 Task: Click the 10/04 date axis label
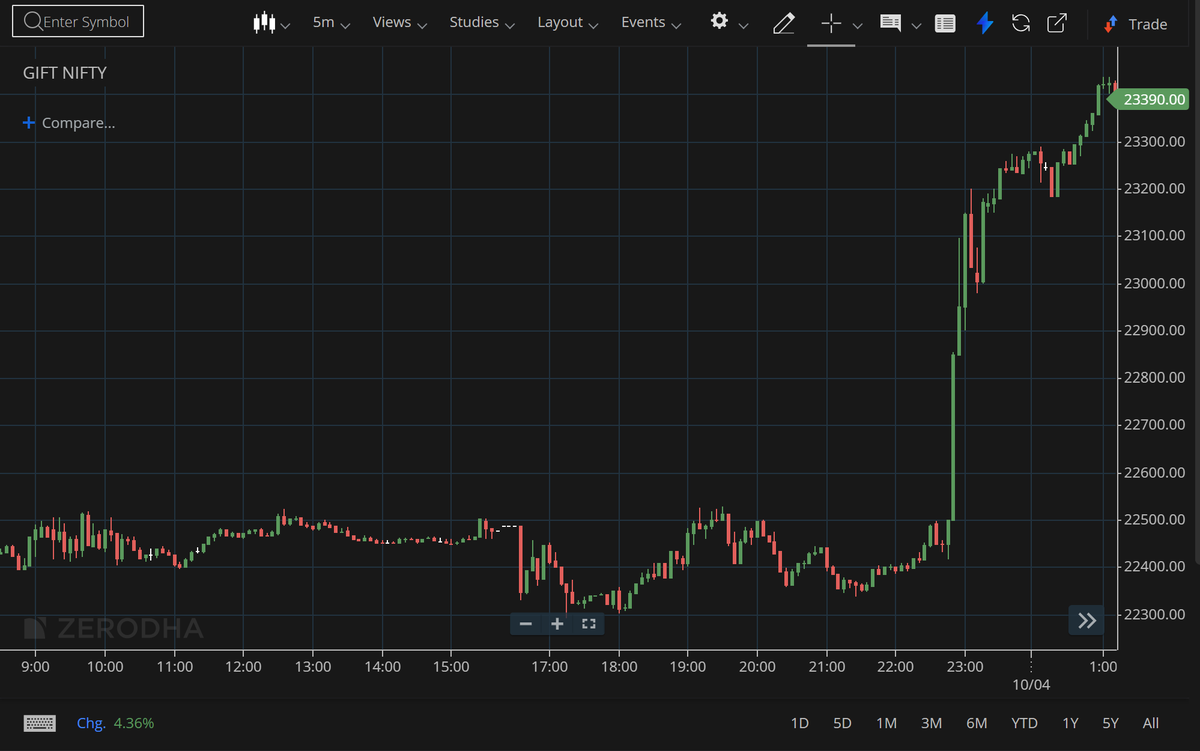coord(1032,684)
